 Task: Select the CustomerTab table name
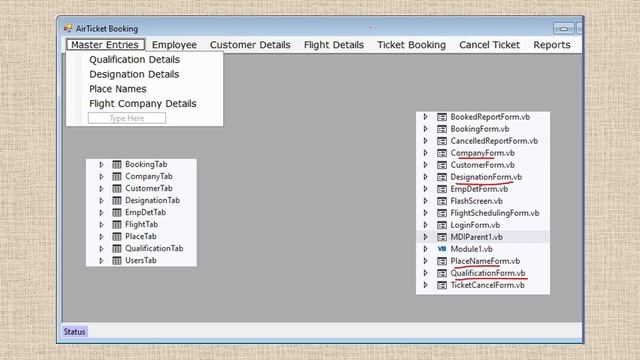(x=149, y=189)
